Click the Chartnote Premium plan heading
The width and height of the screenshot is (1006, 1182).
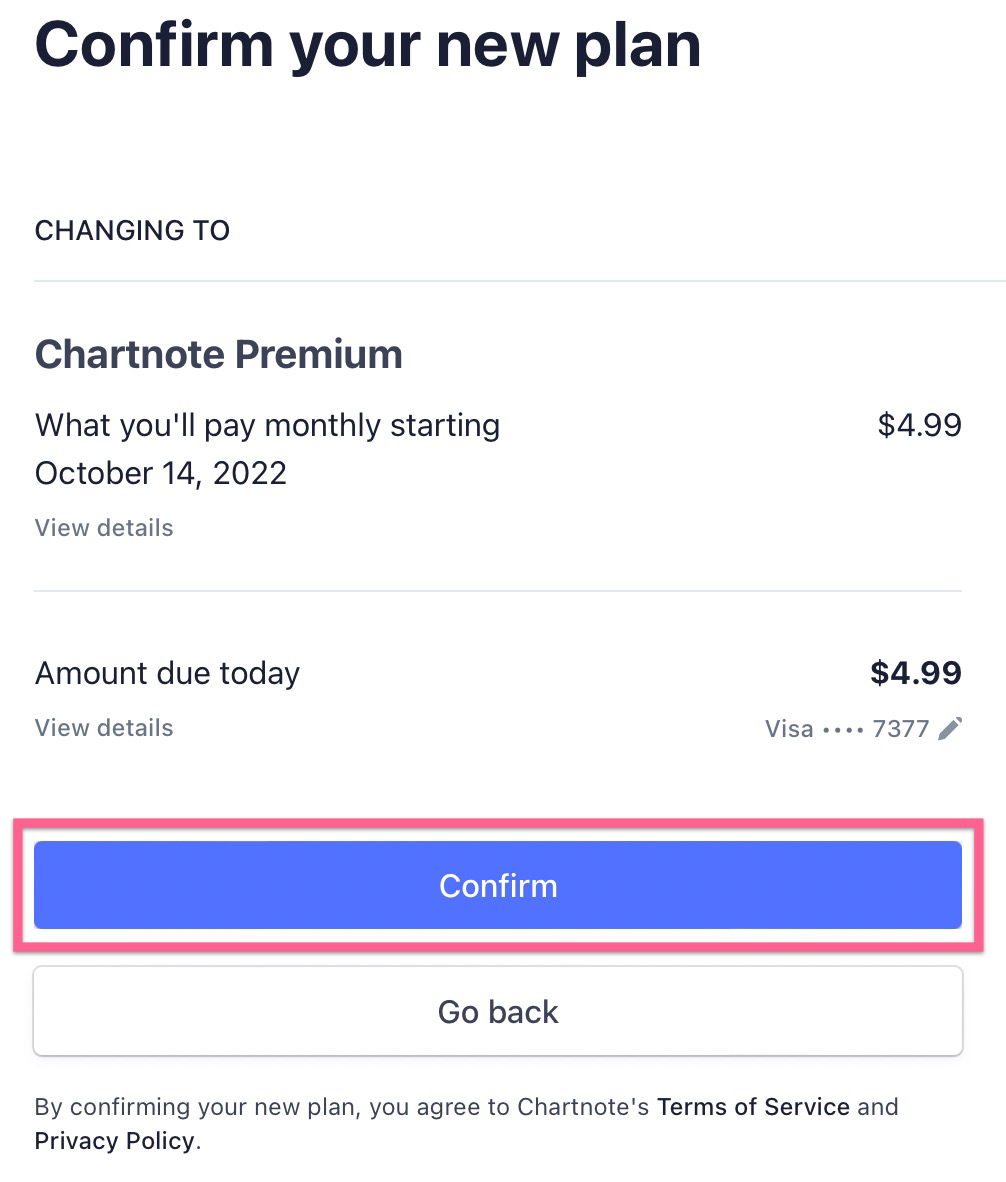tap(219, 354)
